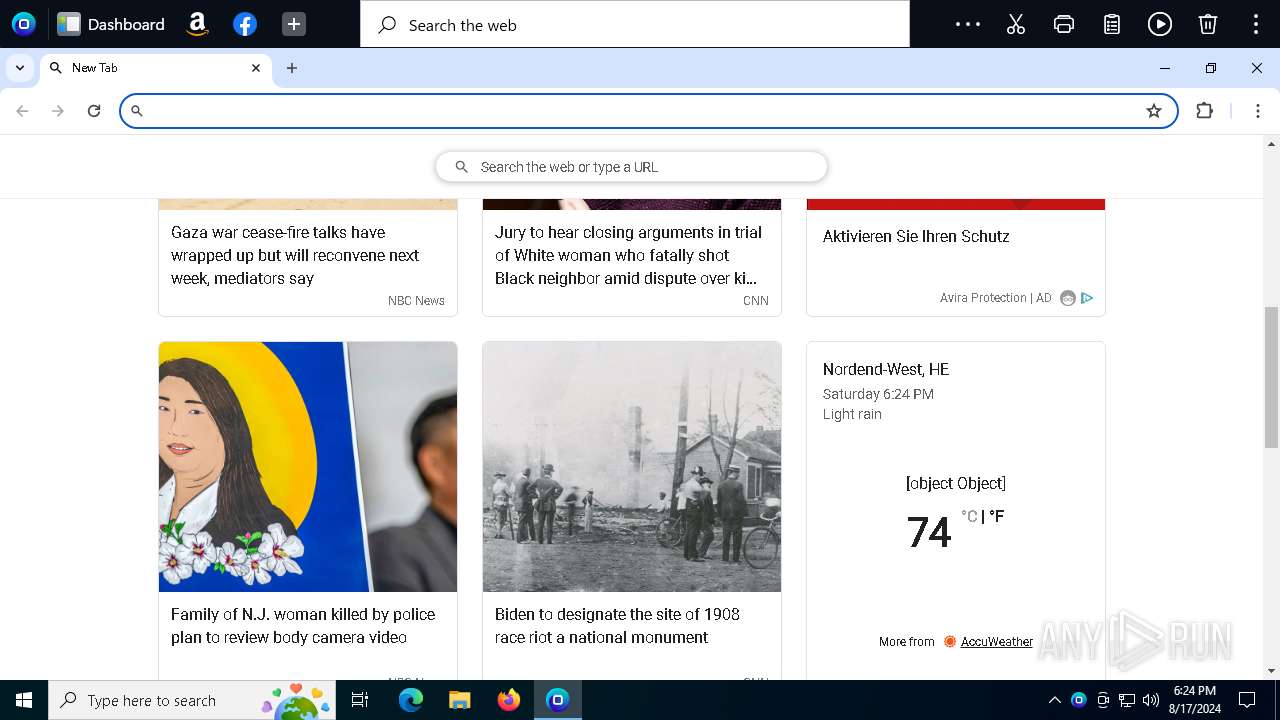Image resolution: width=1280 pixels, height=720 pixels.
Task: Show hidden system tray icons
Action: click(x=1054, y=700)
